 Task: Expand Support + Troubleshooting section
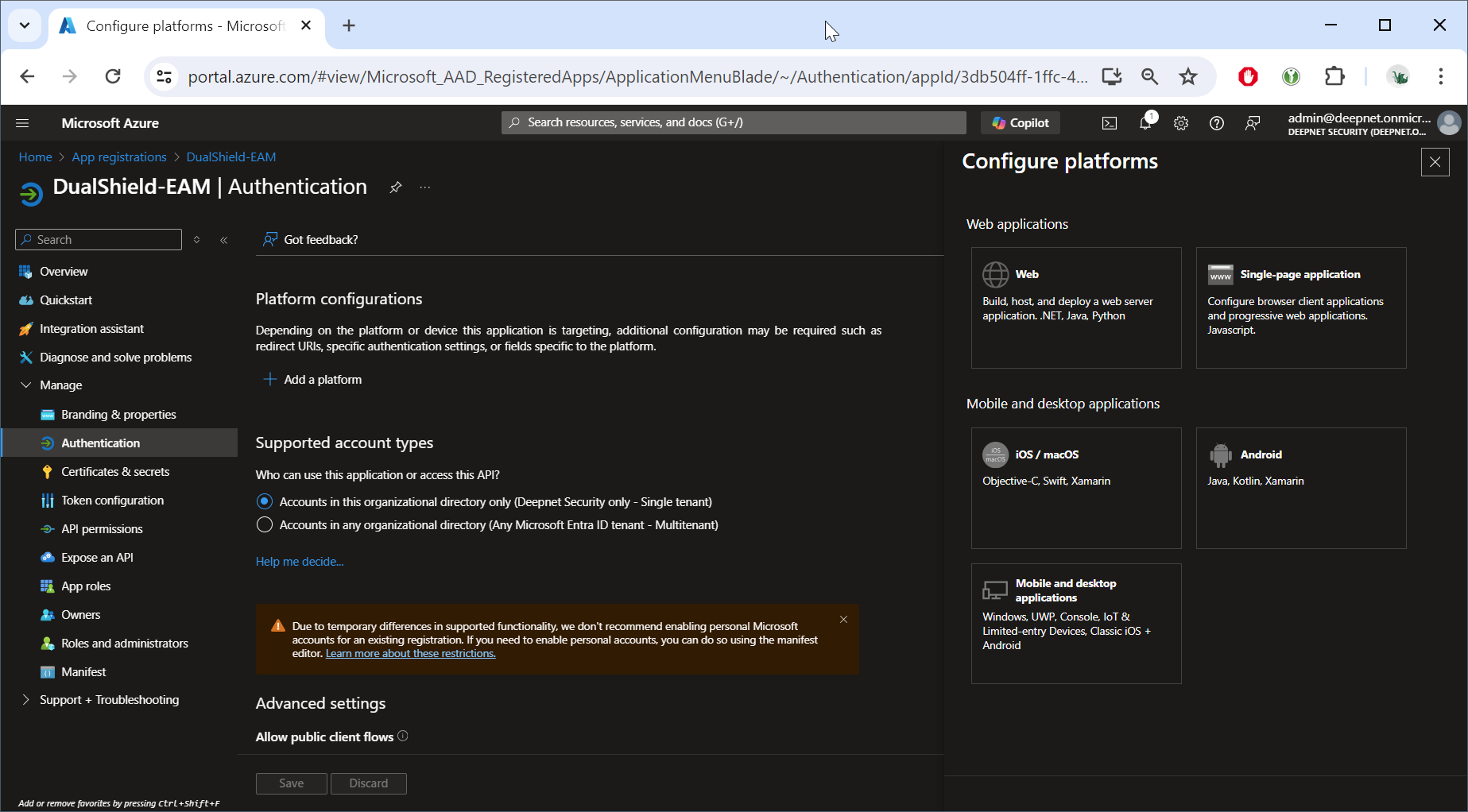(25, 700)
